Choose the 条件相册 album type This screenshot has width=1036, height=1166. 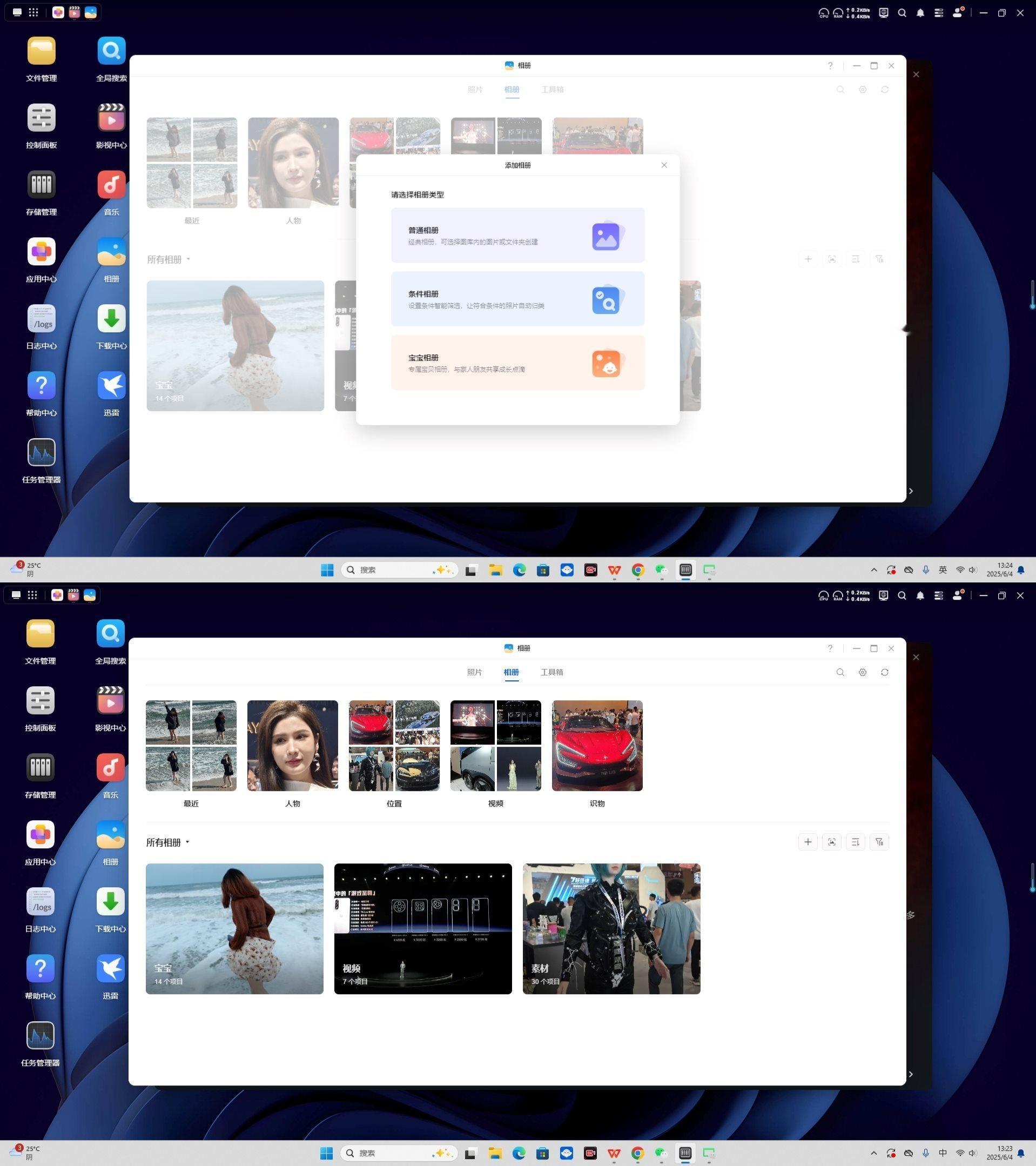click(517, 299)
